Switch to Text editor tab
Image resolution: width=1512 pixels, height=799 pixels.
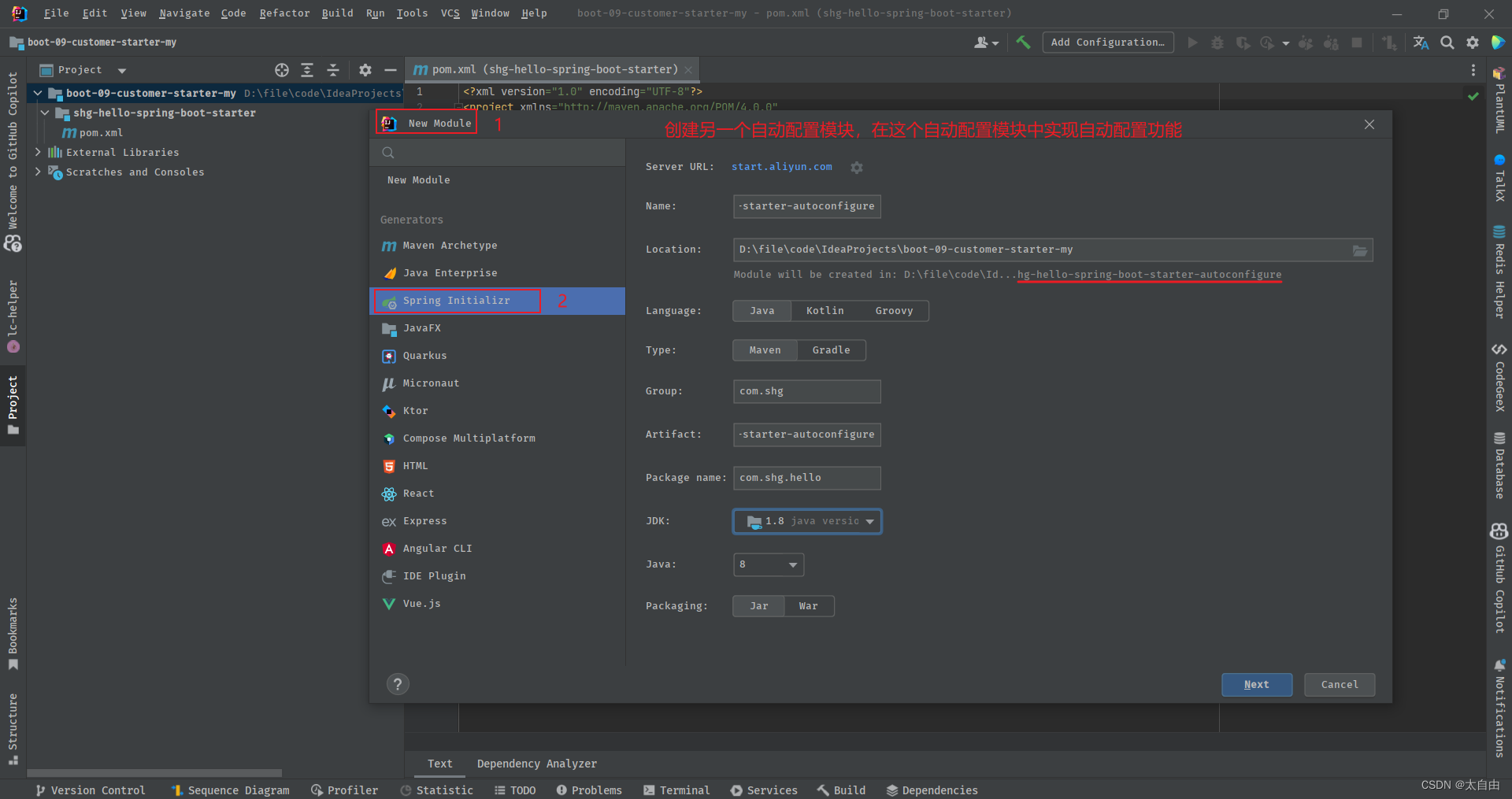tap(439, 764)
